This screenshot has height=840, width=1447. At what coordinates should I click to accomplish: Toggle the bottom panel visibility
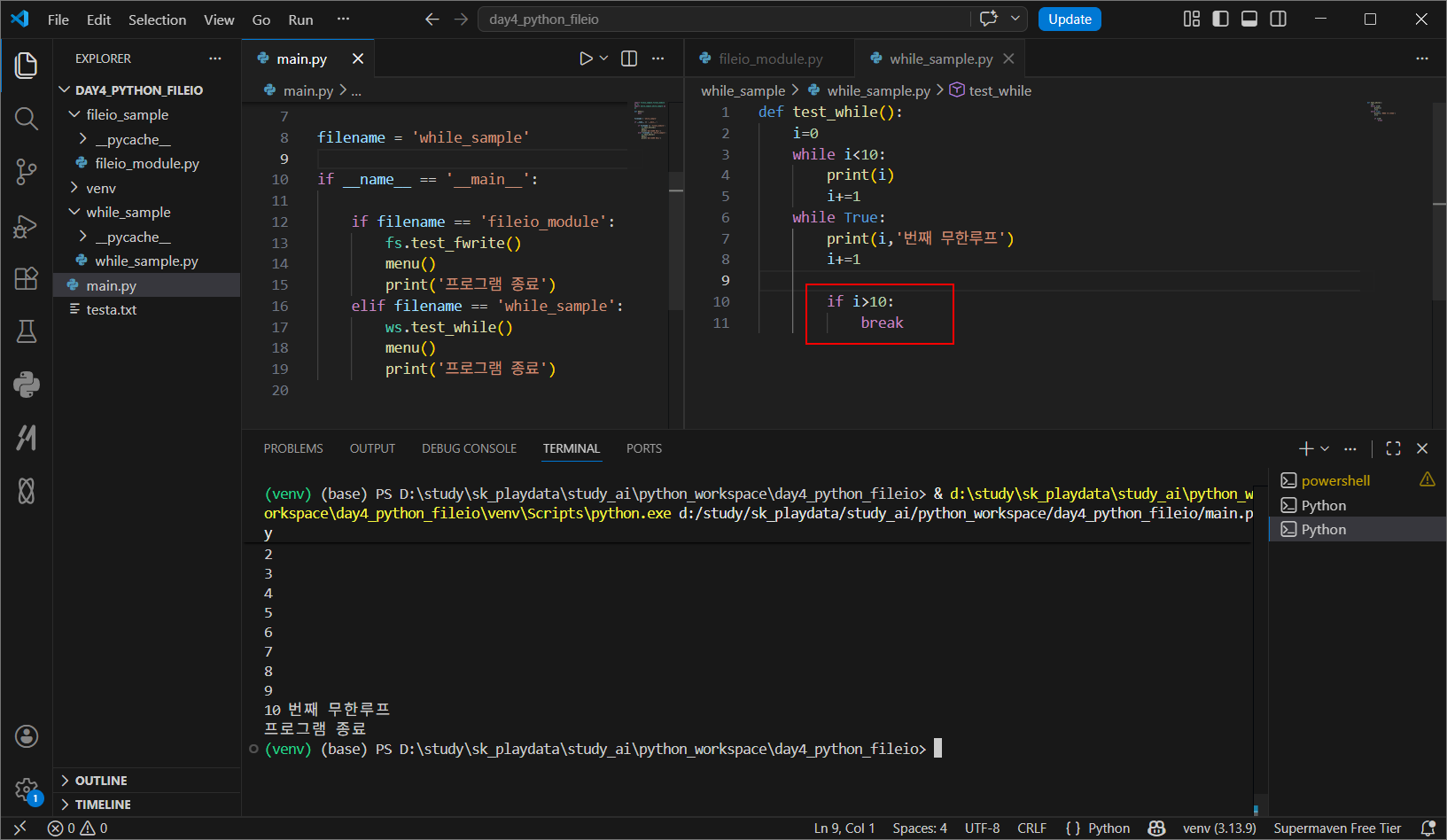pyautogui.click(x=1249, y=19)
